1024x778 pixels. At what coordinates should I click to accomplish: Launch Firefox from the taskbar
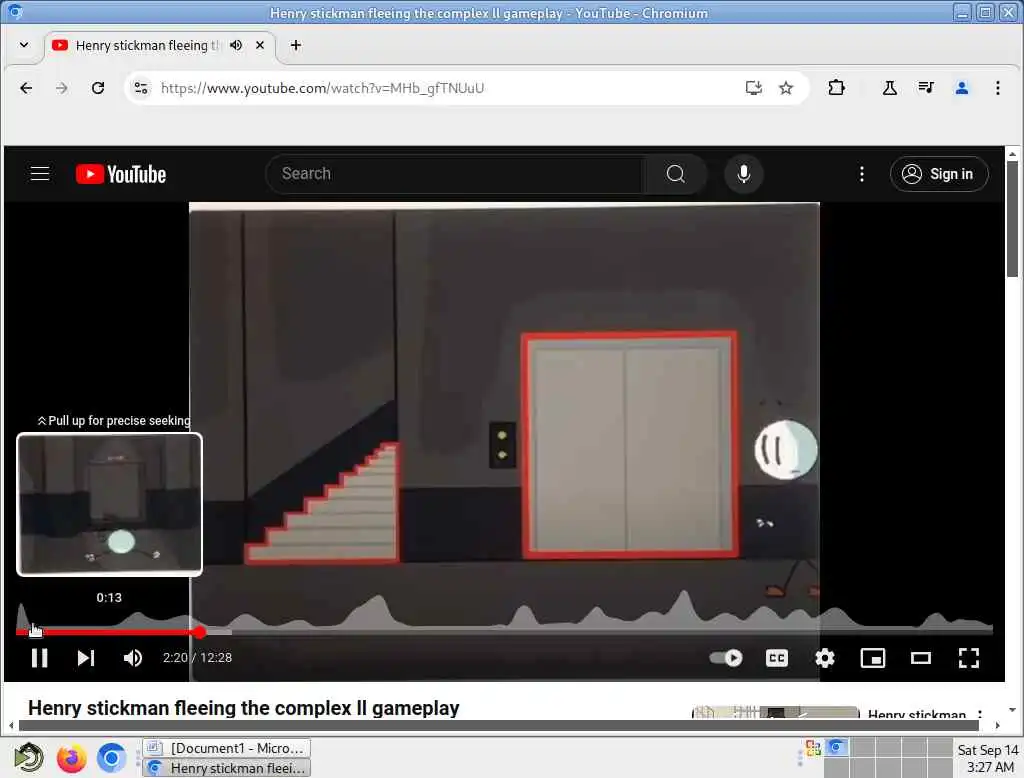click(x=71, y=758)
